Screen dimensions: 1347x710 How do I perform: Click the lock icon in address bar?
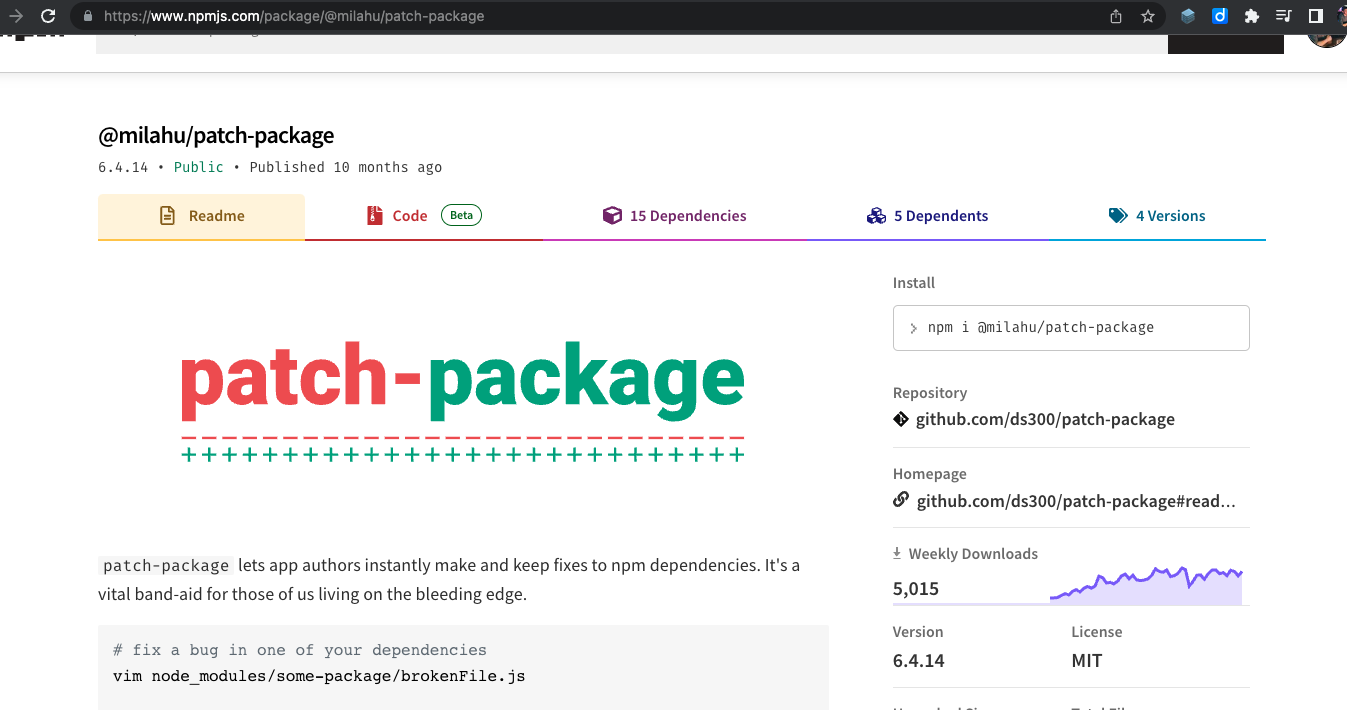click(88, 16)
